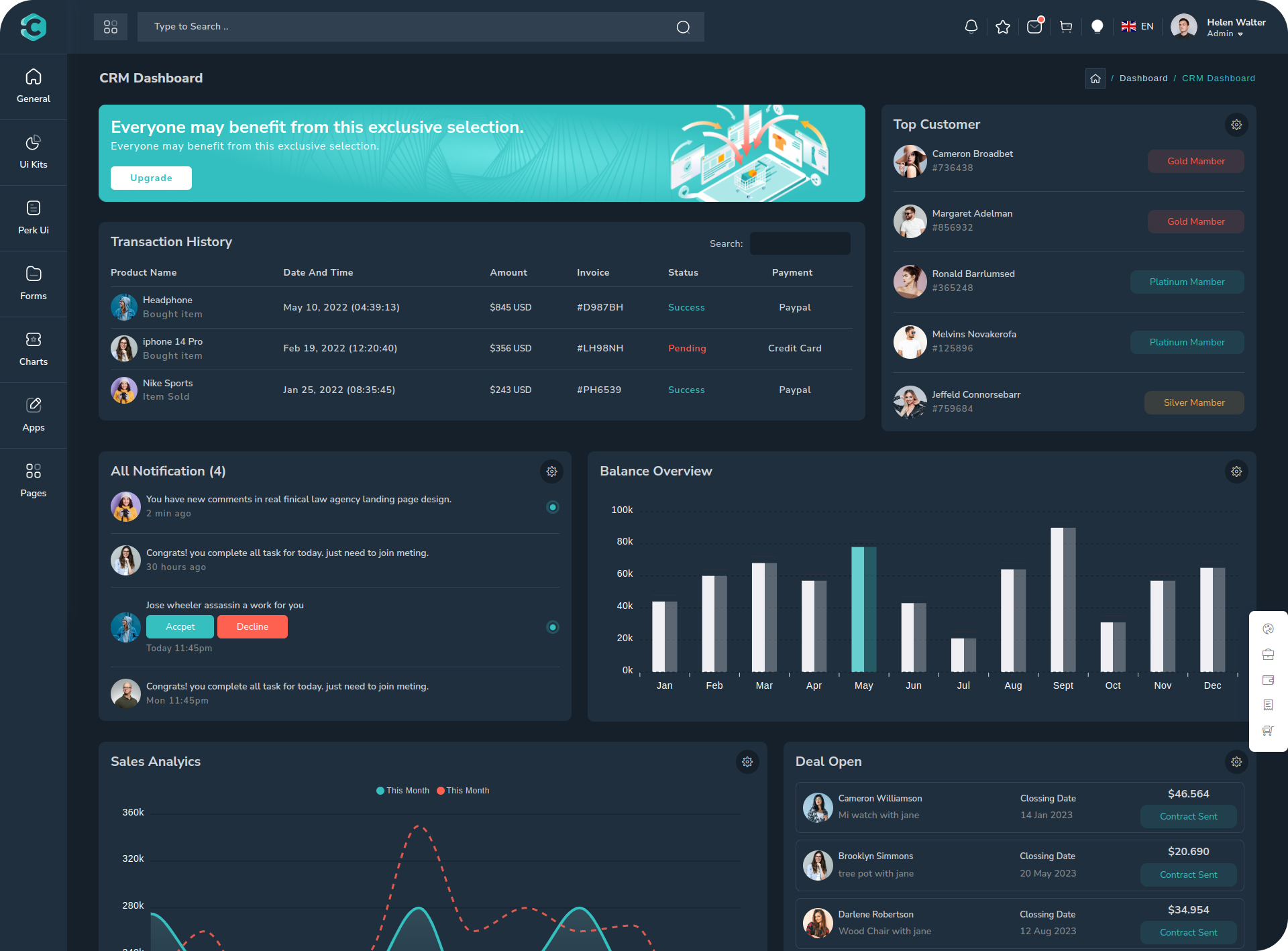The height and width of the screenshot is (951, 1288).
Task: Toggle radio dot on Jose wheeler notification
Action: point(552,627)
